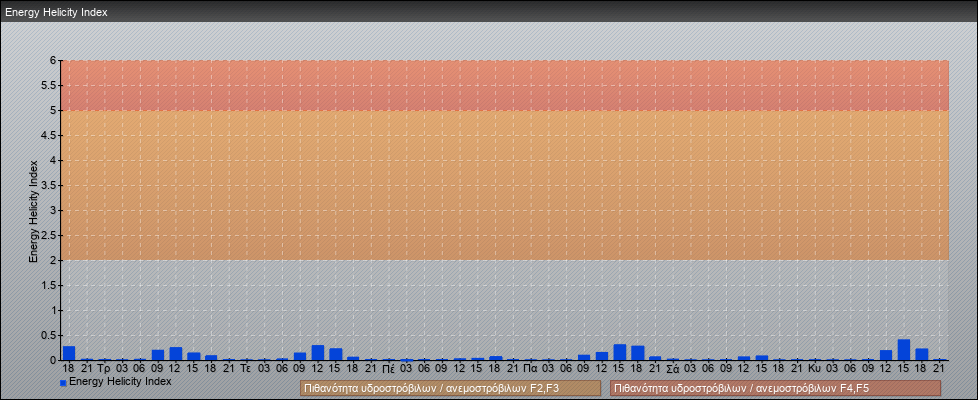
Task: Select the F4,F5 waterspout probability legend box
Action: click(775, 388)
